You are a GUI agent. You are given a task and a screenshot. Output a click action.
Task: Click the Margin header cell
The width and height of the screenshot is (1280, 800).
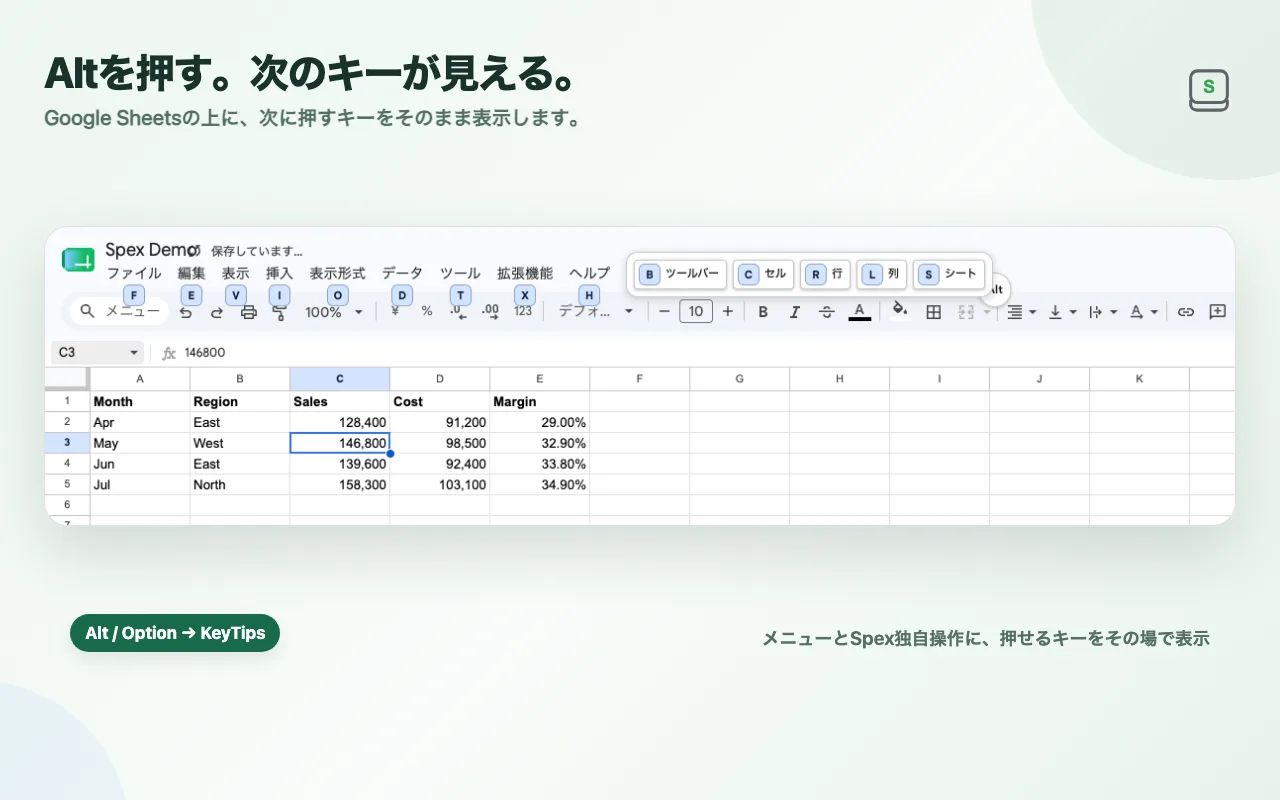[540, 401]
